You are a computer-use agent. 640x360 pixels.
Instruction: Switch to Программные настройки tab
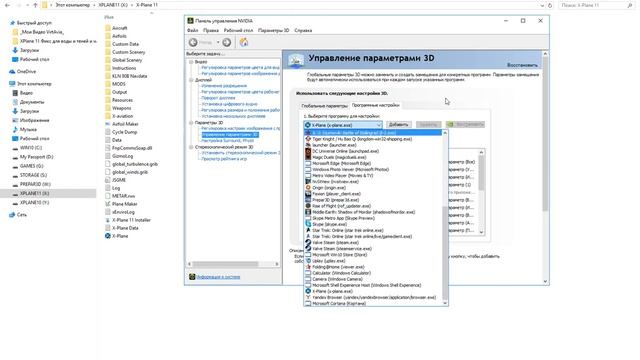click(x=376, y=105)
